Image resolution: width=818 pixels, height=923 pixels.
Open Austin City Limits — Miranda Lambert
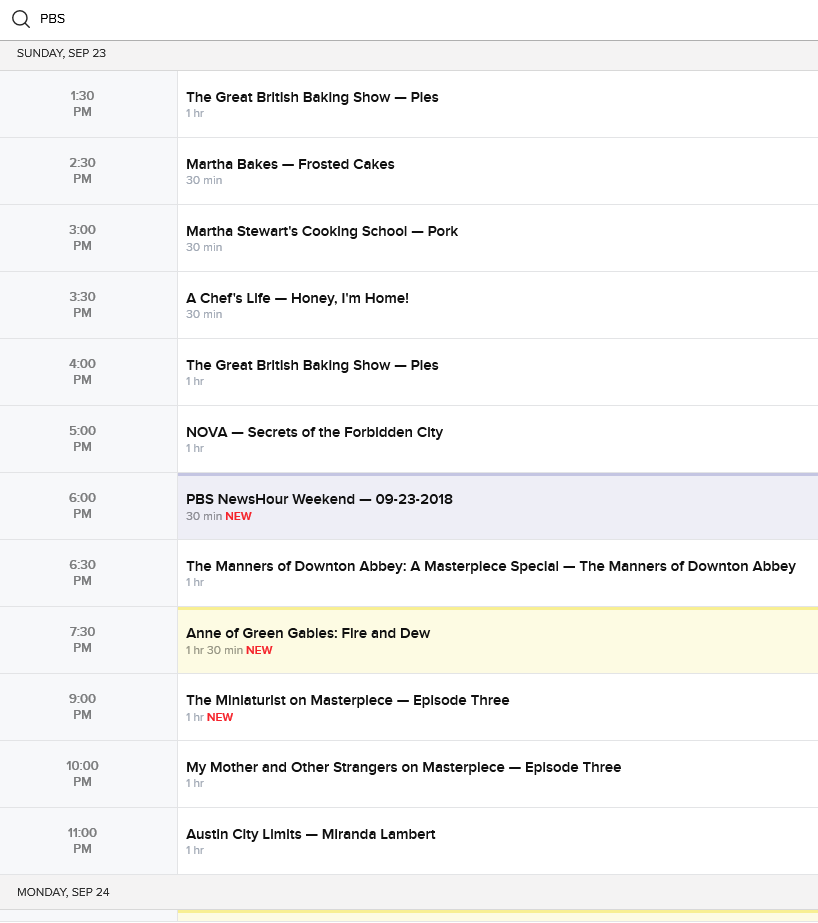click(310, 835)
